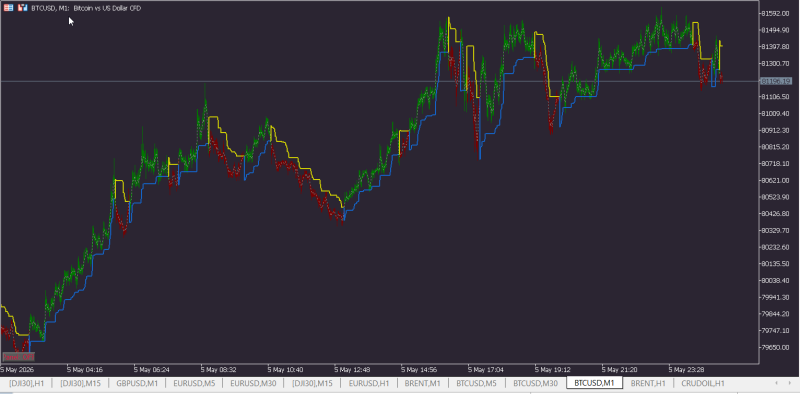The height and width of the screenshot is (394, 800).
Task: Click the 80718.10 price scale label
Action: (x=776, y=163)
